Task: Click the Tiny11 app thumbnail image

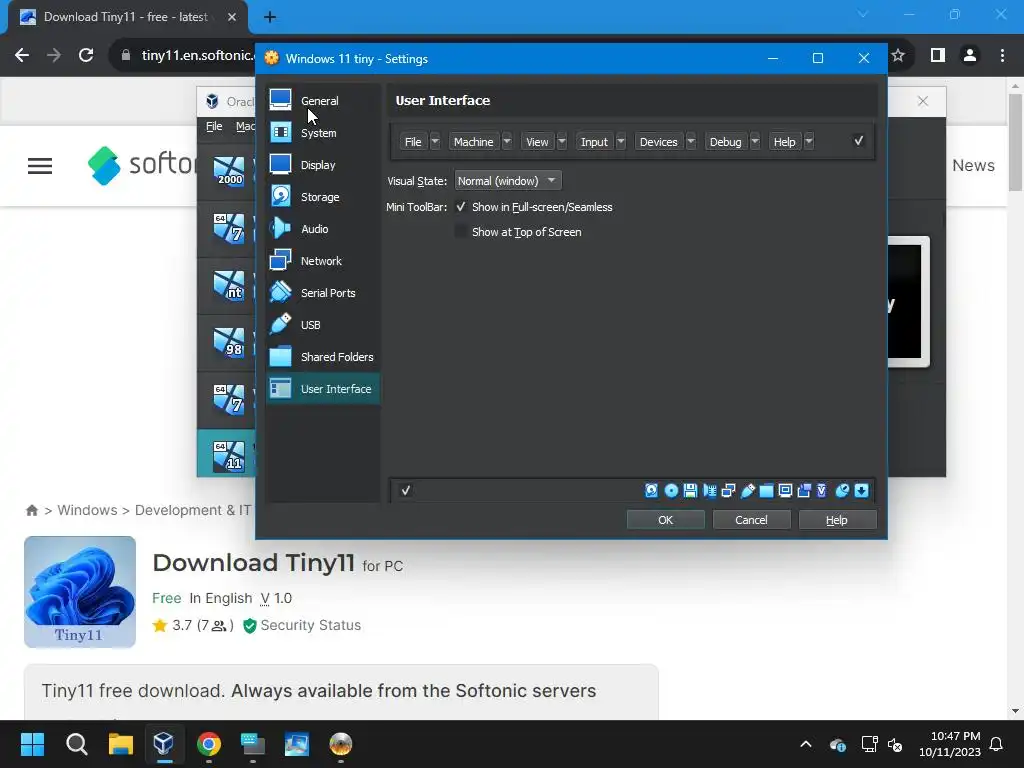Action: tap(80, 592)
